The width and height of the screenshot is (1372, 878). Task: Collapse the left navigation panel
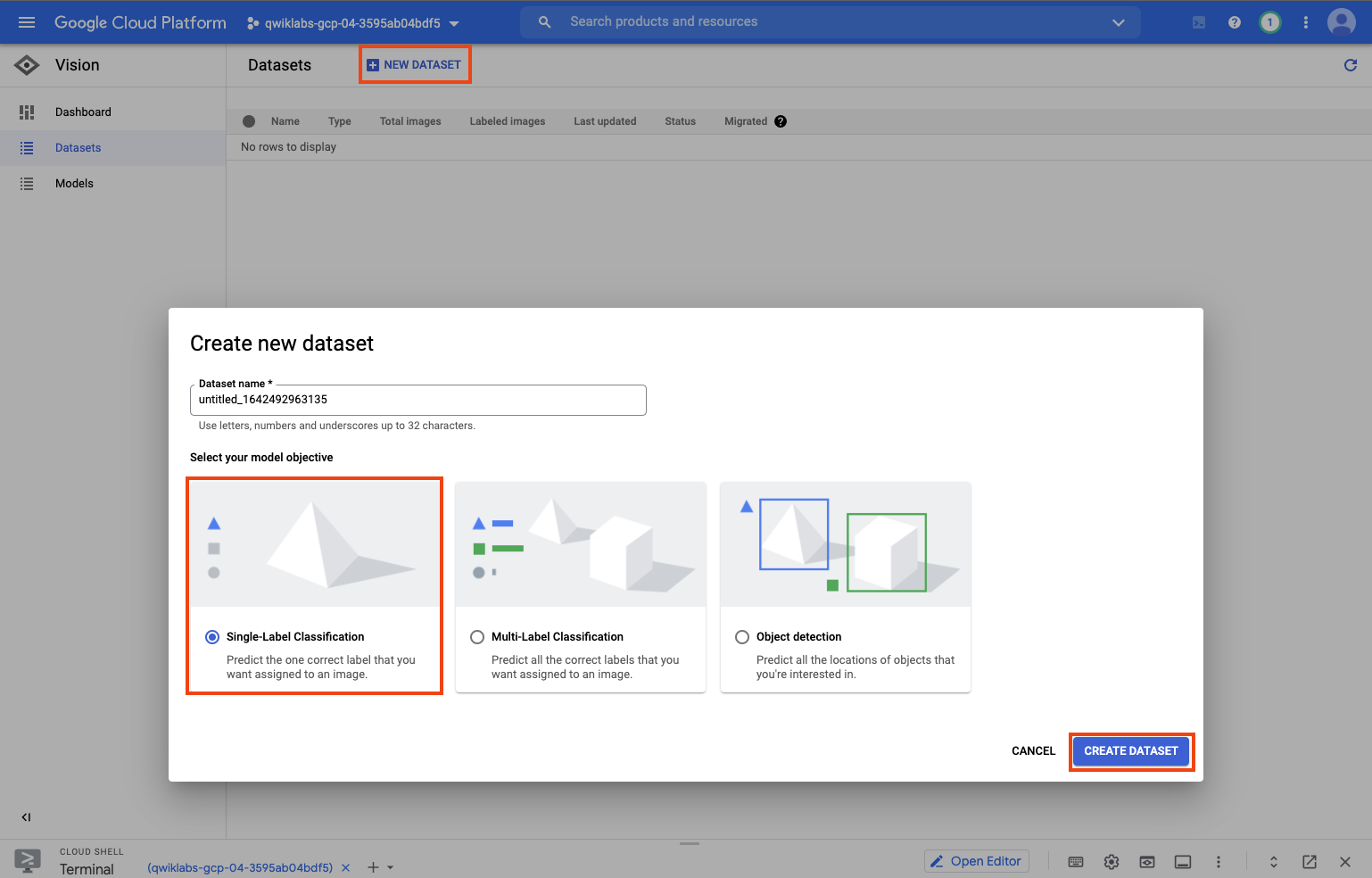[27, 817]
